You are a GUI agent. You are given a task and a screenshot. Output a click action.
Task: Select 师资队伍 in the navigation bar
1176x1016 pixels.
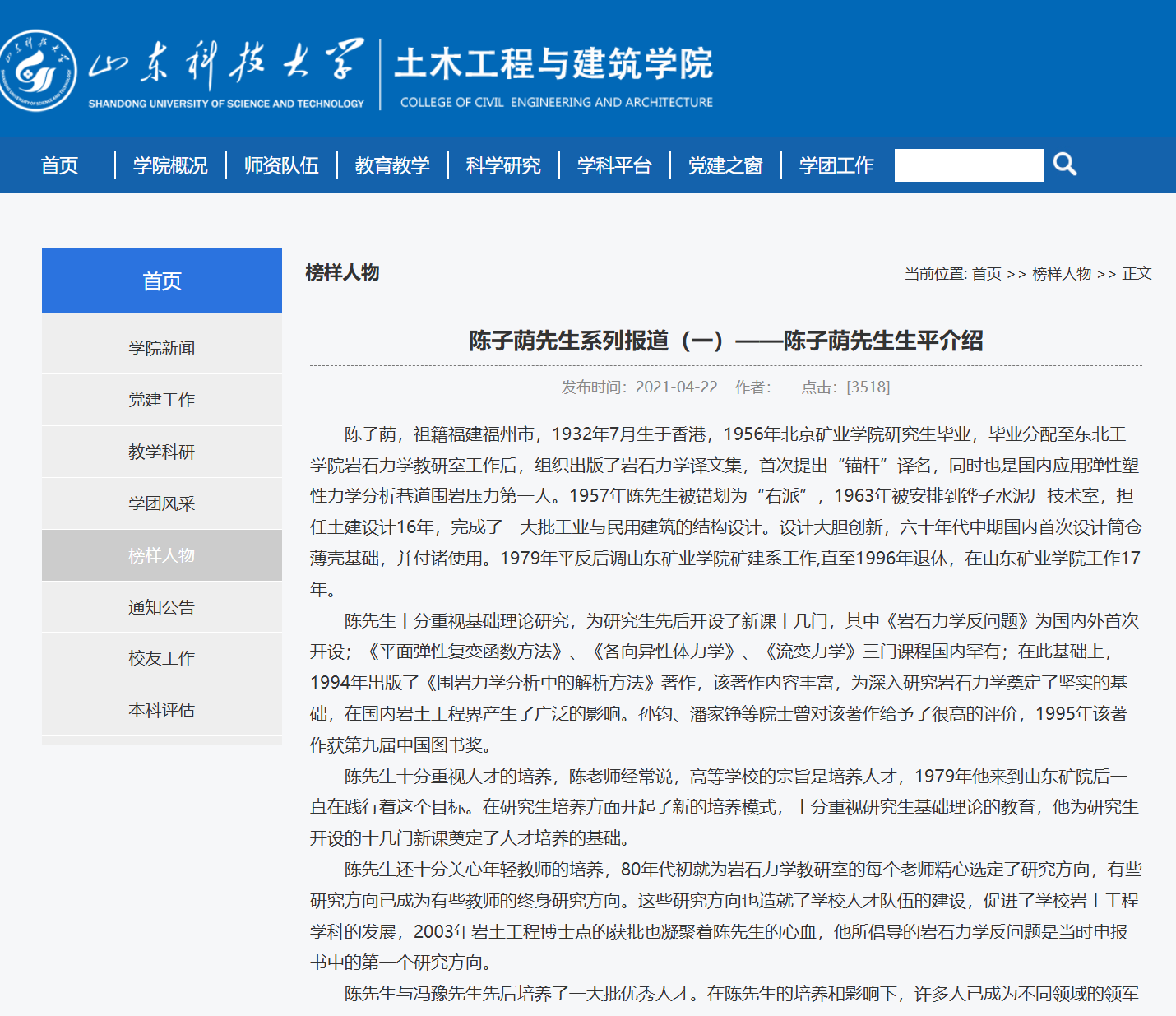(x=281, y=165)
